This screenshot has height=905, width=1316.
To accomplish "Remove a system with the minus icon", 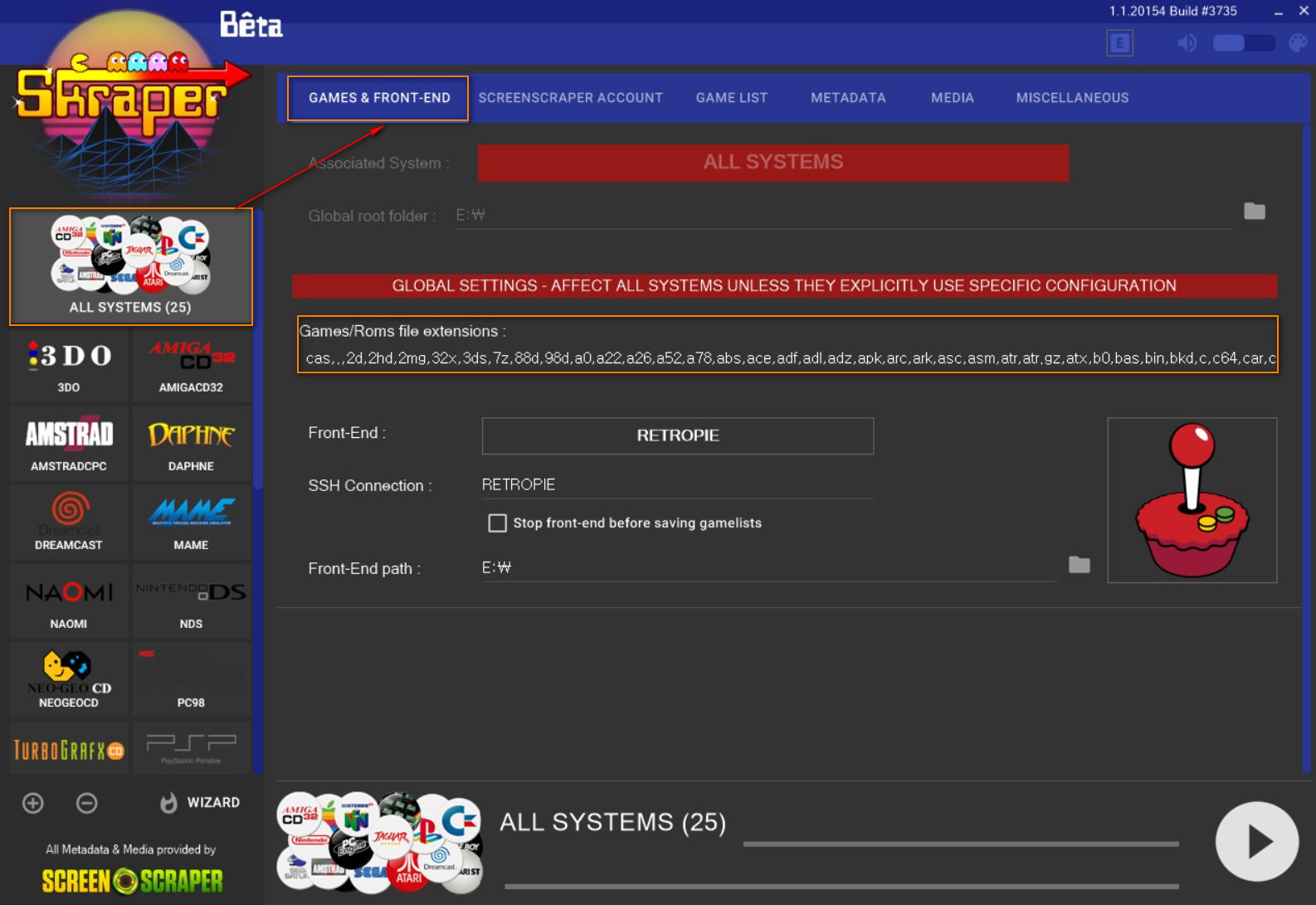I will pyautogui.click(x=87, y=803).
